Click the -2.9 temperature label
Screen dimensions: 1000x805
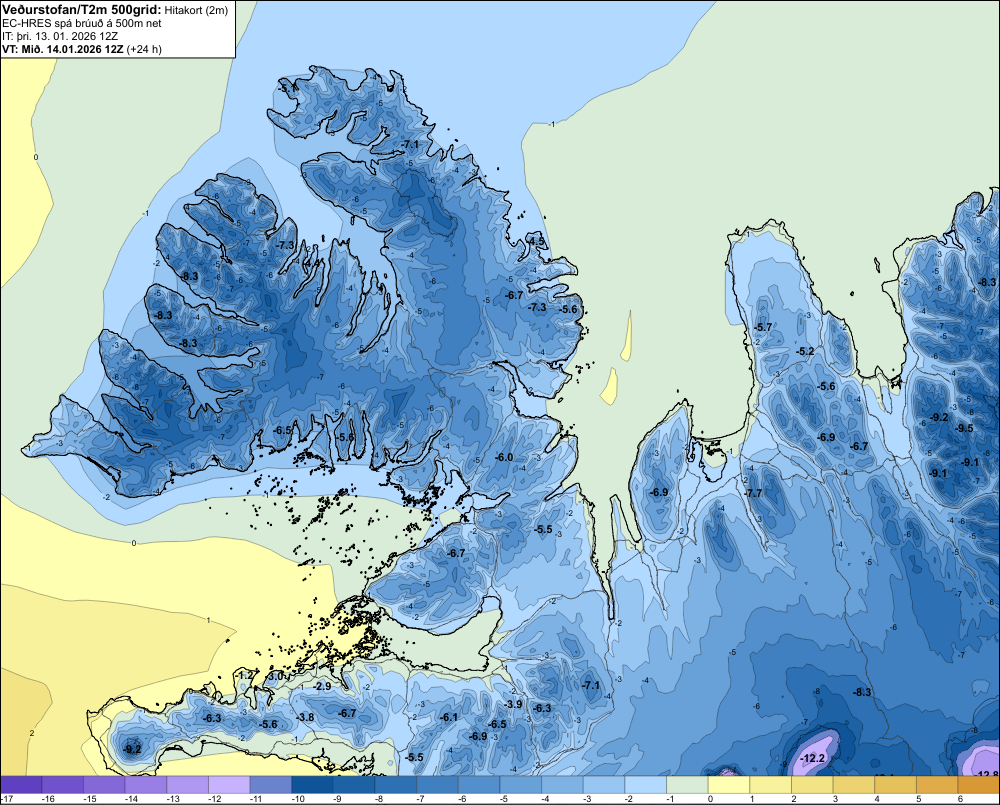[323, 686]
